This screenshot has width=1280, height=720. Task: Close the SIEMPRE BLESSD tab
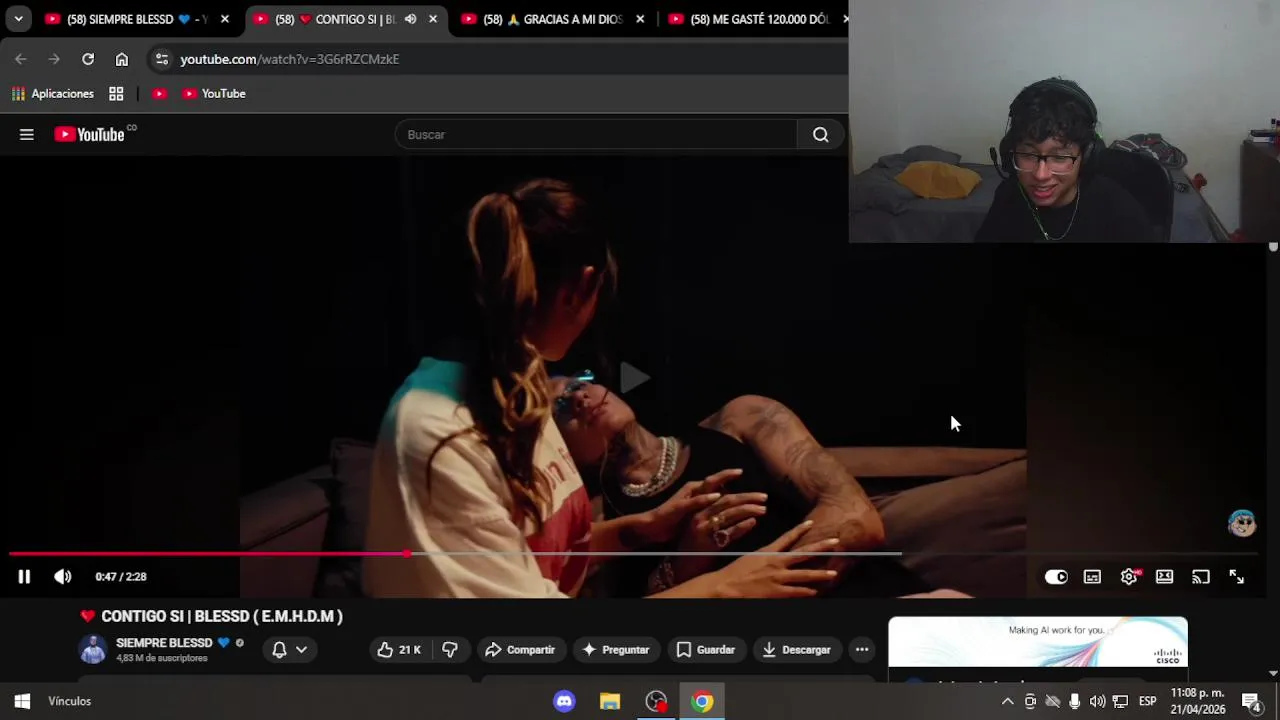point(225,19)
